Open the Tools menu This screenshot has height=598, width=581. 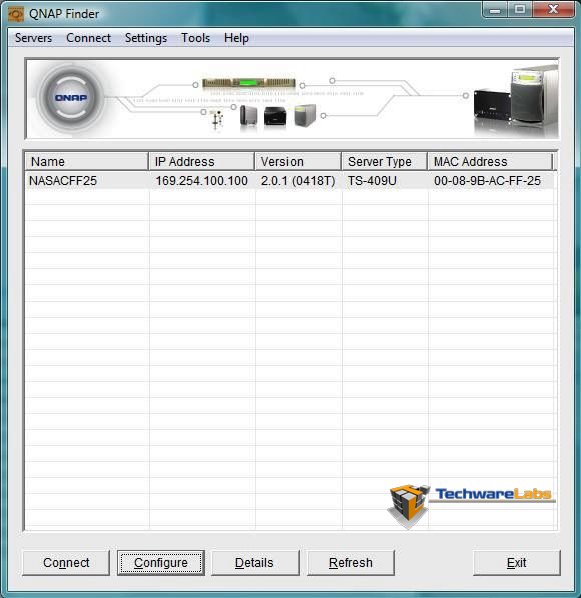point(195,38)
